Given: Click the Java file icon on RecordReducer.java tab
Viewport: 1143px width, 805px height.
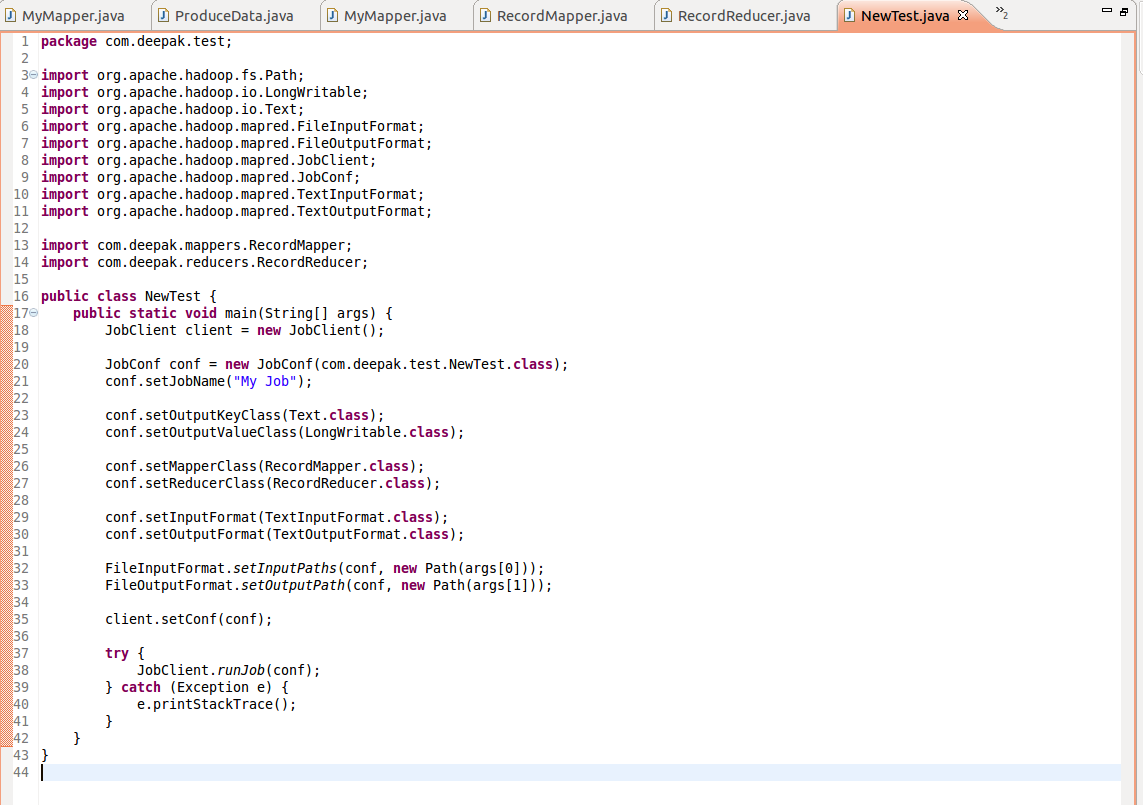Looking at the screenshot, I should tap(668, 15).
